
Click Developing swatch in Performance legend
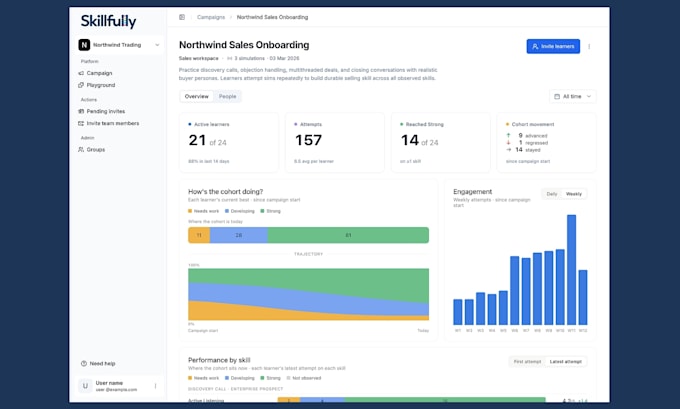227,378
